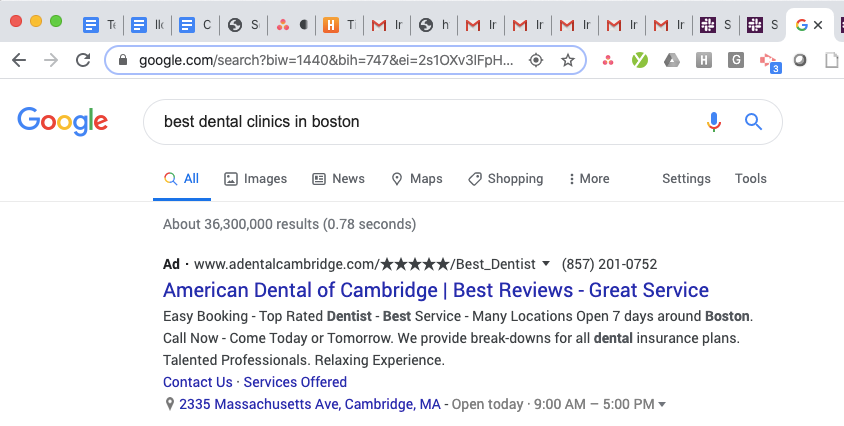This screenshot has width=844, height=426.
Task: Switch to the Google Docs tab "Te"
Action: point(100,25)
